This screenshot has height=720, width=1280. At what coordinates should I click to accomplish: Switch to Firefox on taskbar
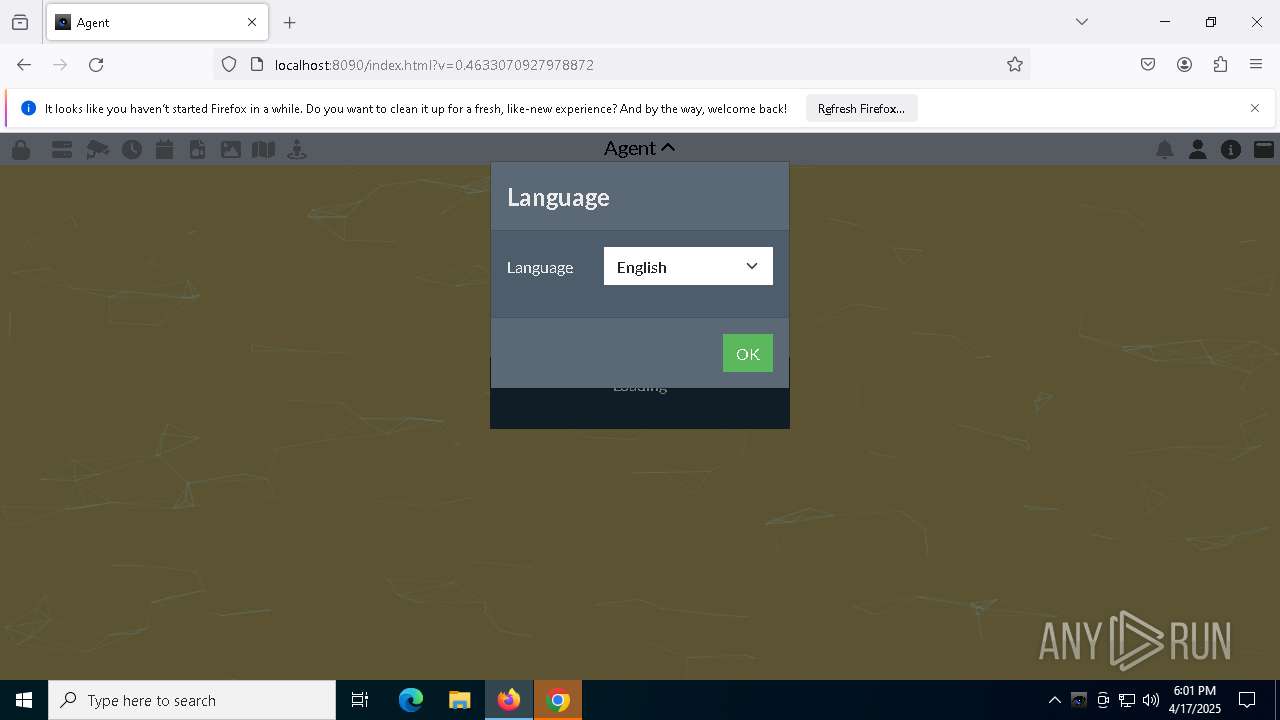[x=509, y=700]
